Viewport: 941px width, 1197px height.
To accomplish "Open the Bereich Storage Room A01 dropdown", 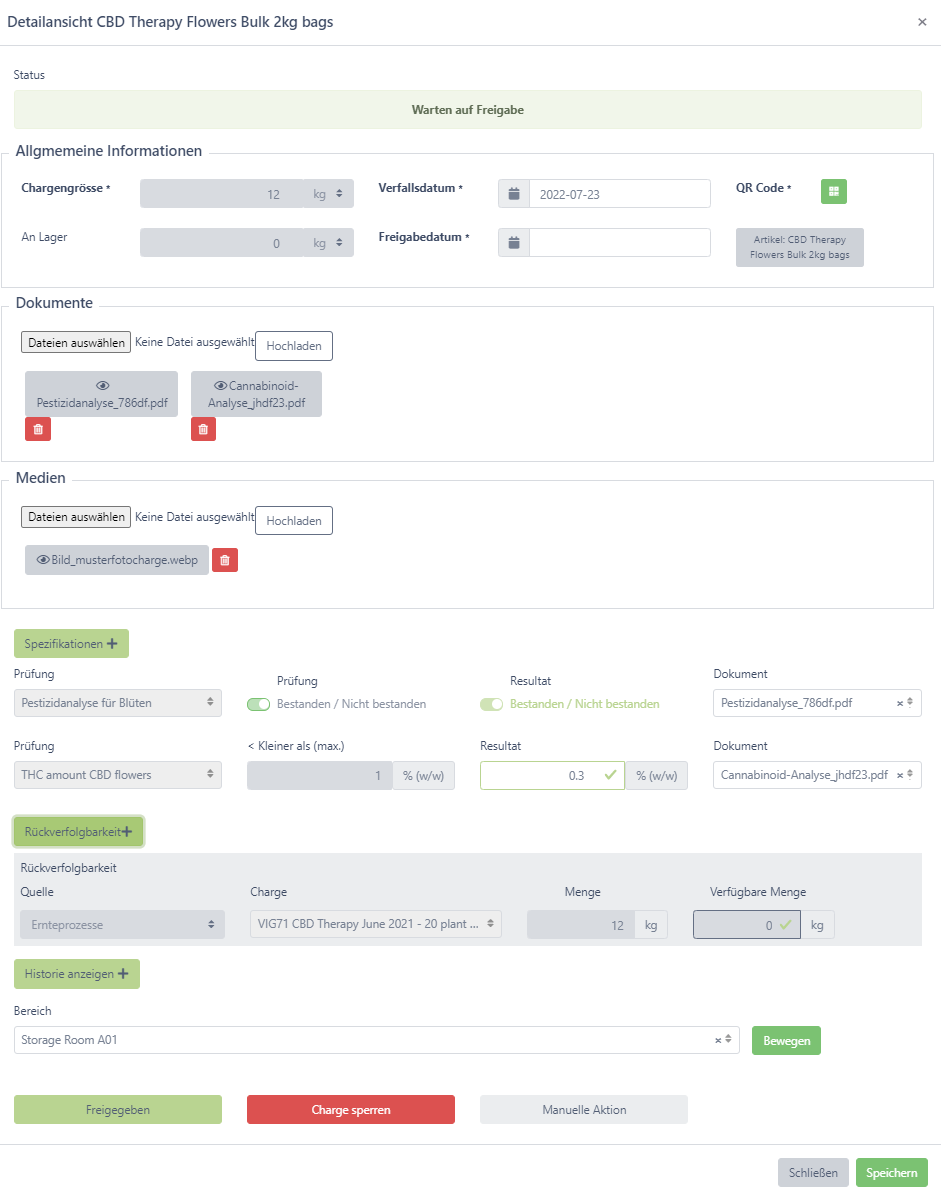I will point(365,1040).
